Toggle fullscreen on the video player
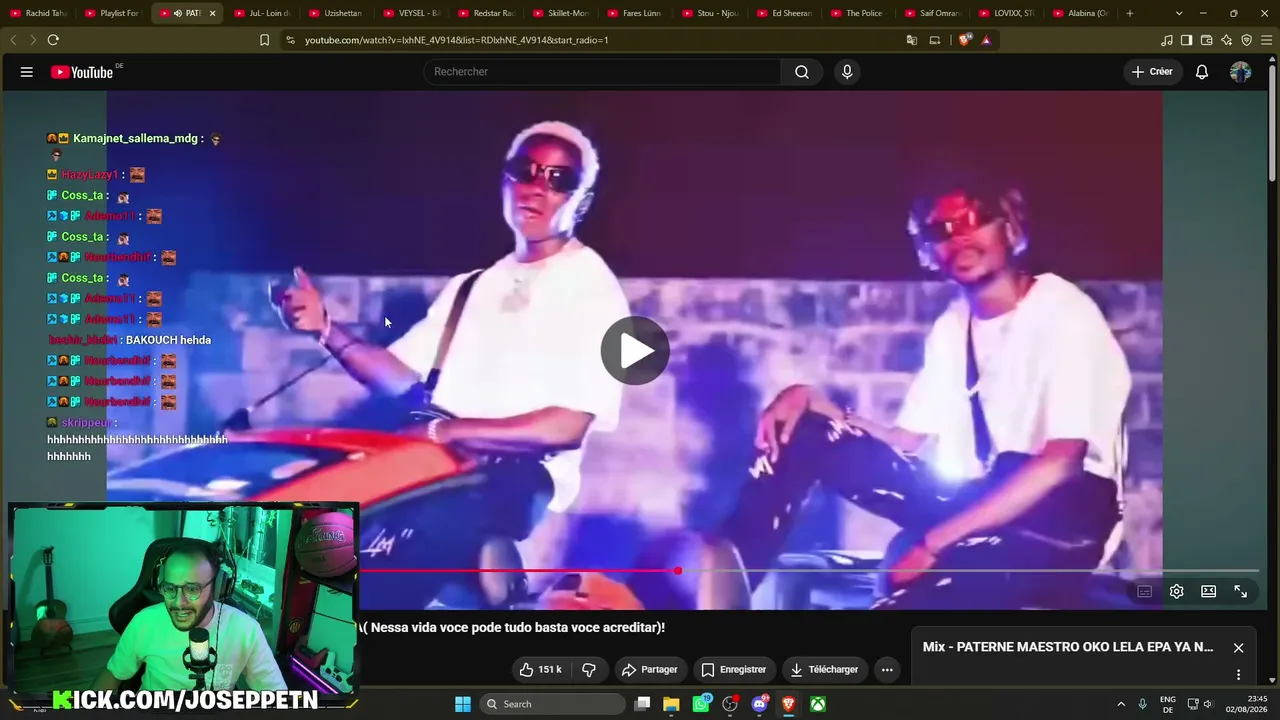Screen dimensions: 1280x720 coord(1241,592)
